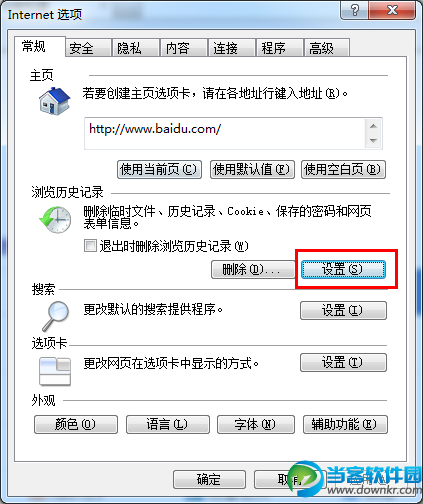
Task: Click homepage address box scroll down arrow
Action: 373,141
